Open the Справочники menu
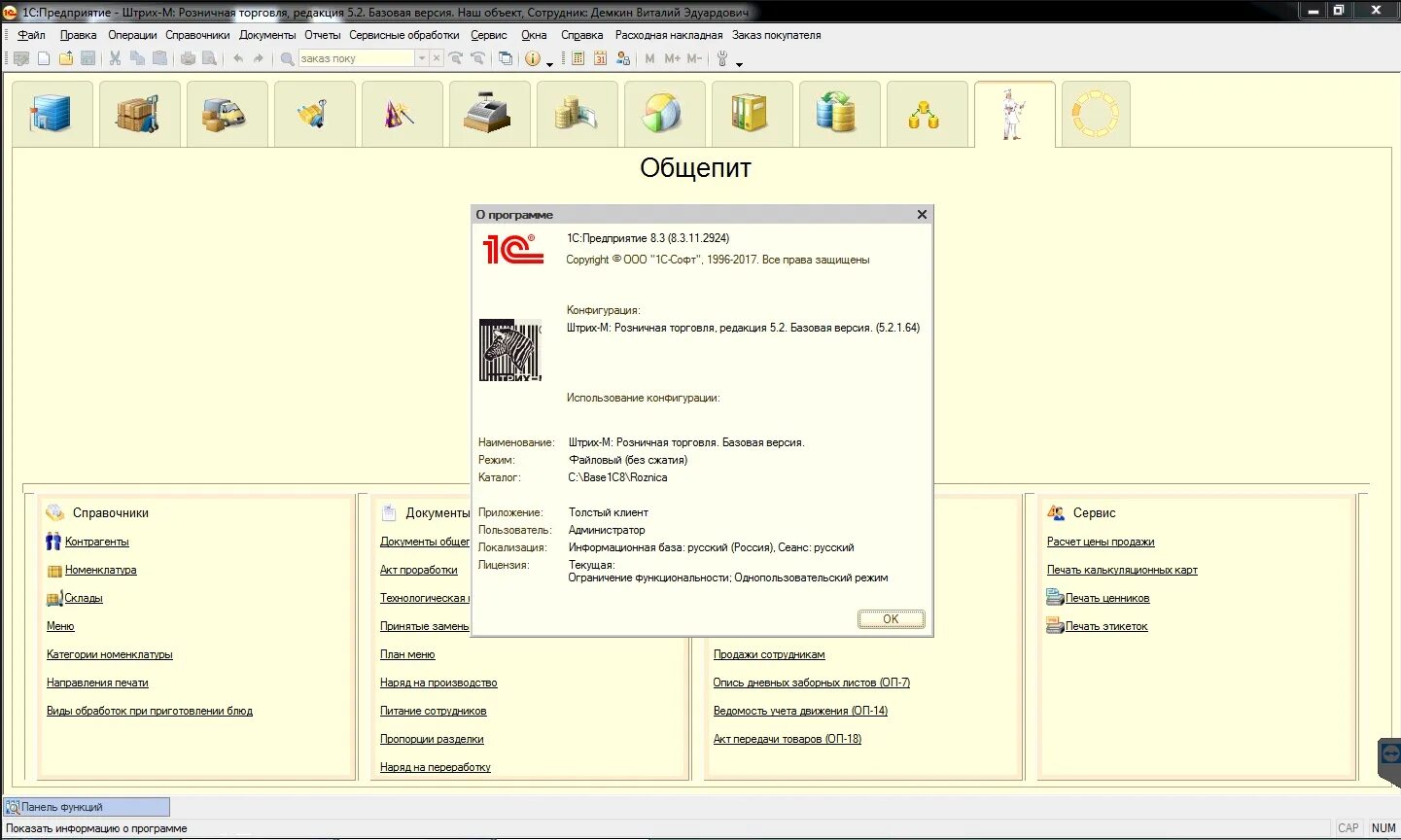Viewport: 1401px width, 840px height. coord(197,35)
